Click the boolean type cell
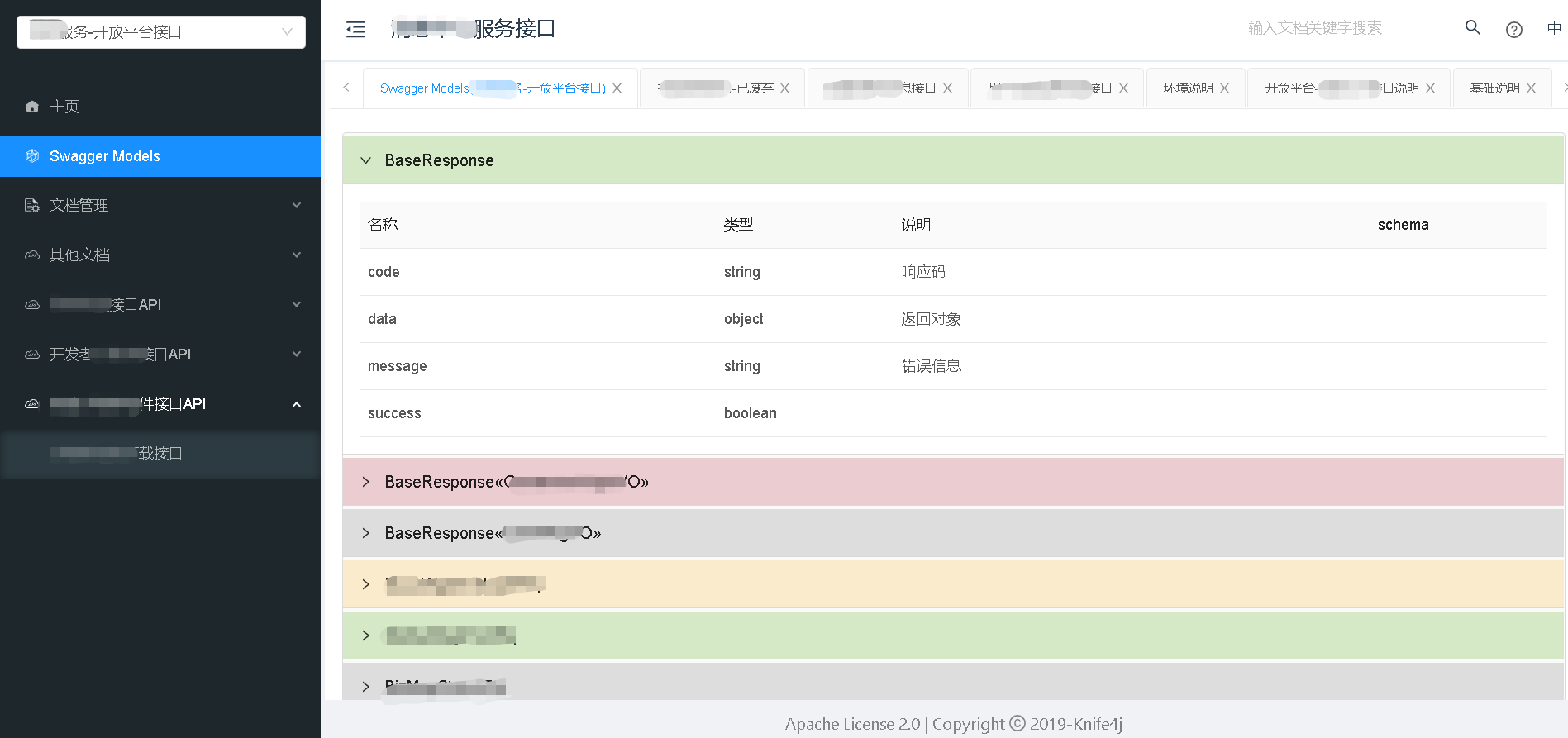1568x738 pixels. point(751,413)
